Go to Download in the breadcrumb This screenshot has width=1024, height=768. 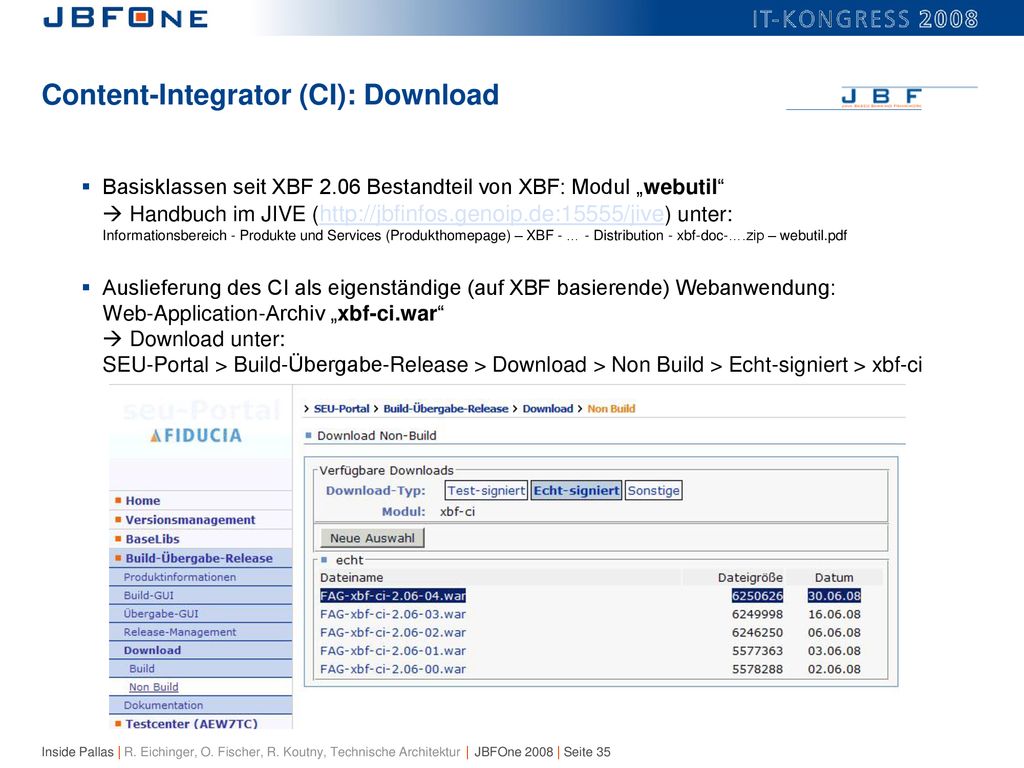point(547,409)
